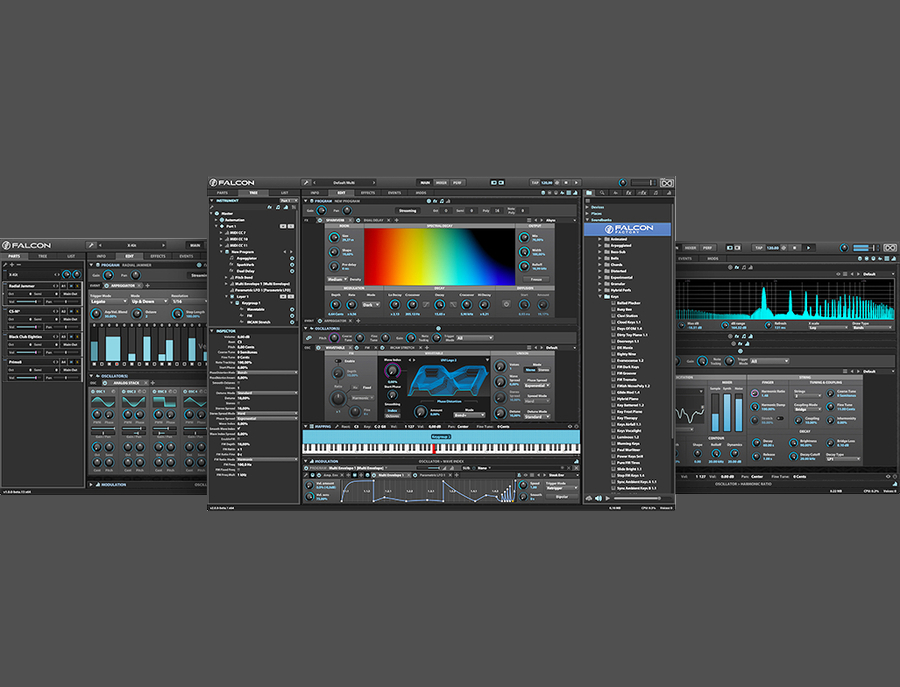900x687 pixels.
Task: Switch to the Parts tab in center window
Action: pos(223,193)
